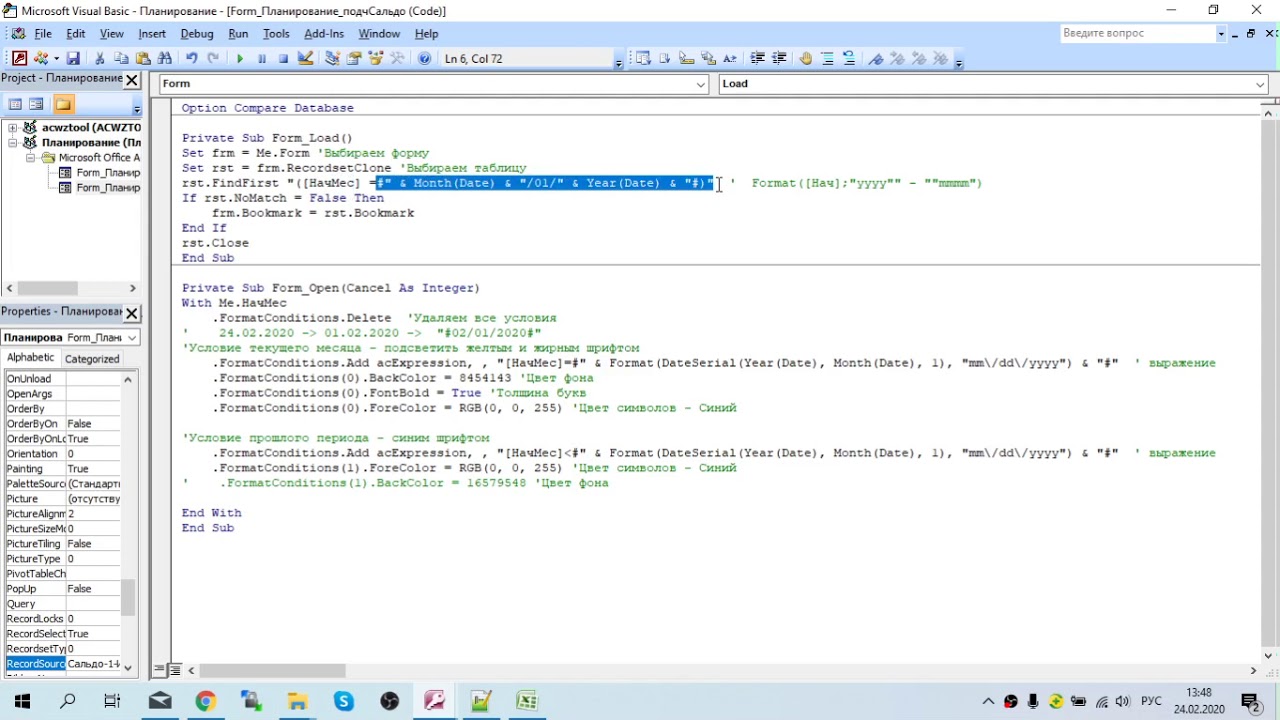Open help search box dropdown arrow
Screen dimensions: 1280x720
point(1221,34)
